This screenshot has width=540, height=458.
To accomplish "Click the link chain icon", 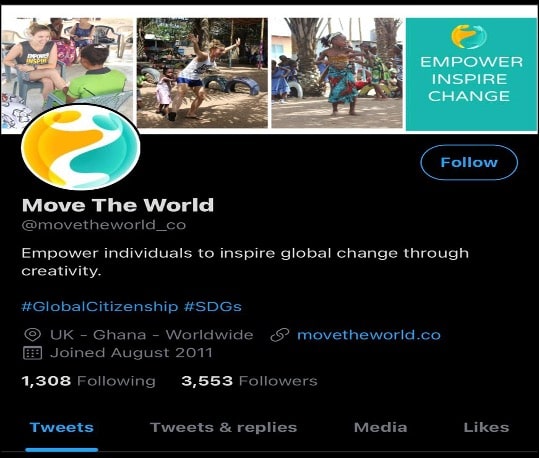I will (x=279, y=335).
